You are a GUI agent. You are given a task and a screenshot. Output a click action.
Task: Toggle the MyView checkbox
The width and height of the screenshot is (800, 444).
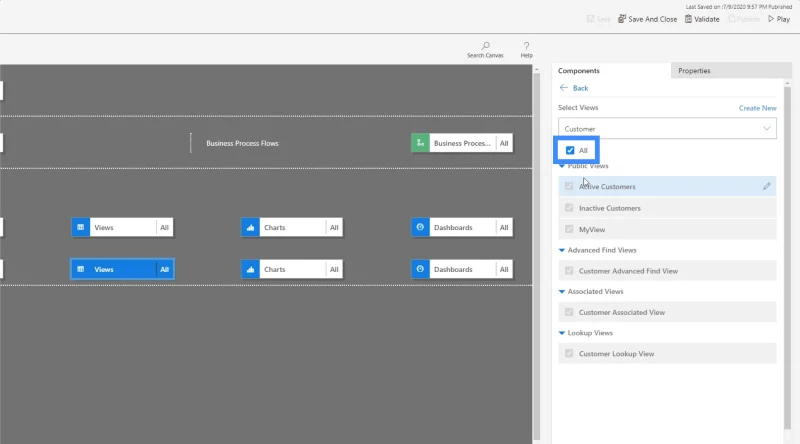coord(569,230)
